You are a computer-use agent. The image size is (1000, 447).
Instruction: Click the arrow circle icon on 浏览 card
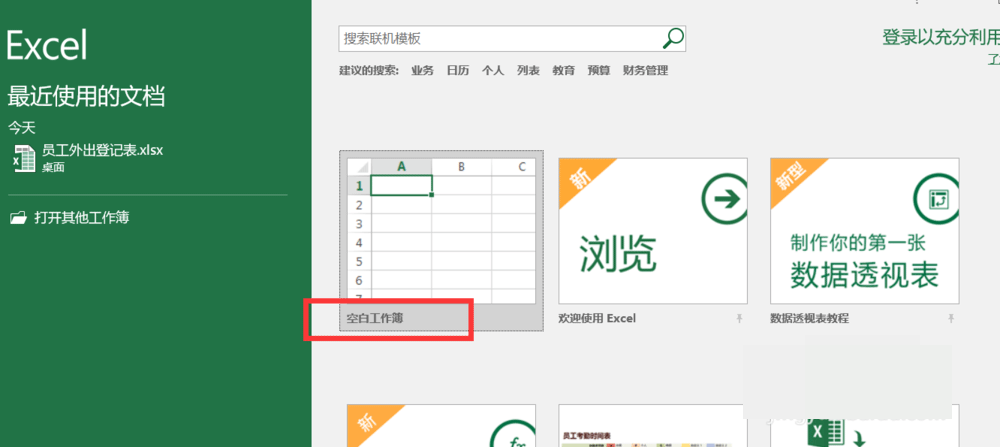coord(724,199)
